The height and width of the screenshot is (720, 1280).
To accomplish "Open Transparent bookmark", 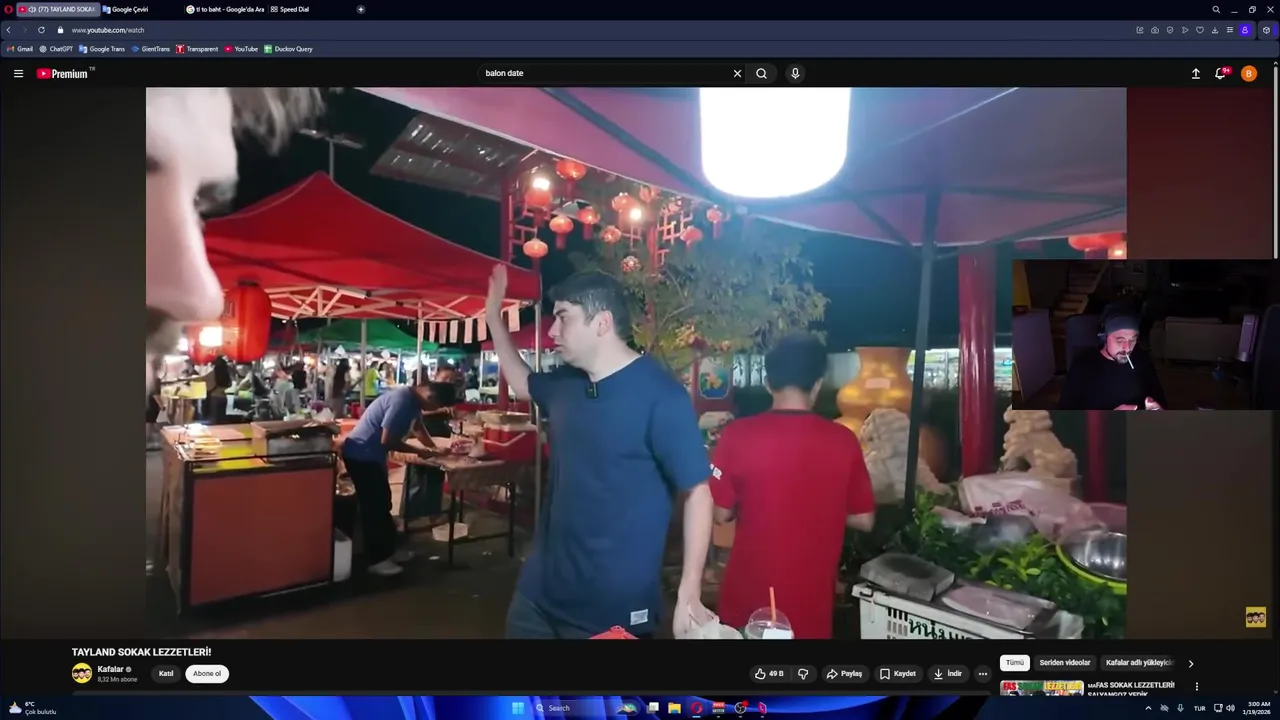I will (x=197, y=49).
